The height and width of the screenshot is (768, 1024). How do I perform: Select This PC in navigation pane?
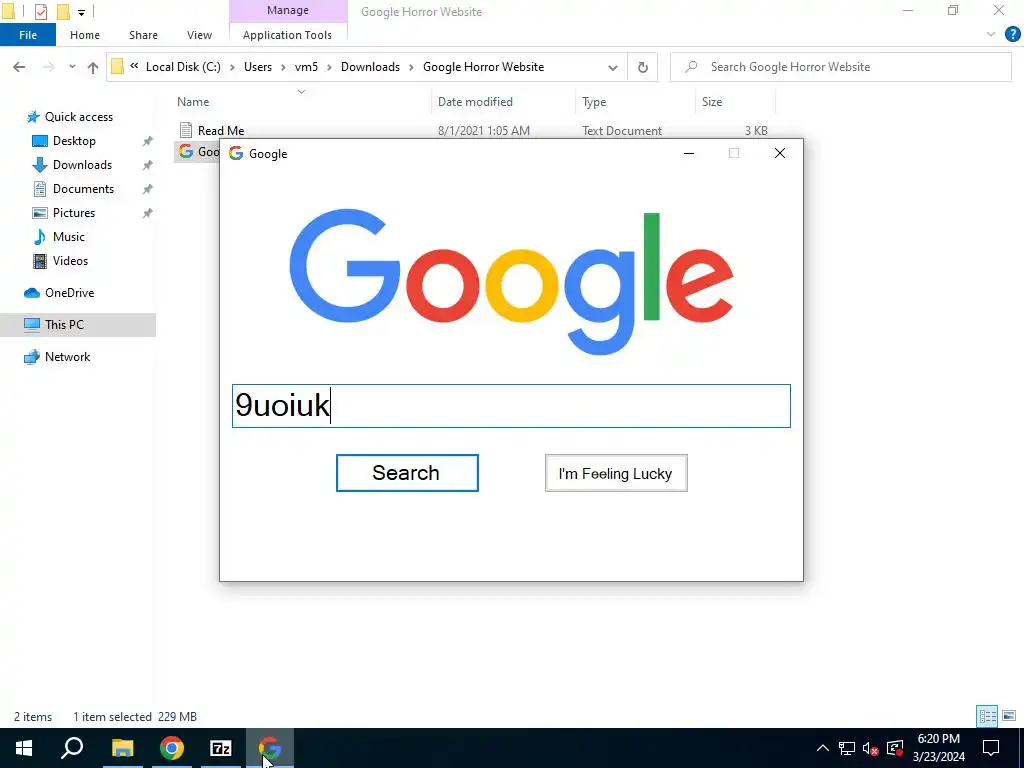pyautogui.click(x=64, y=325)
